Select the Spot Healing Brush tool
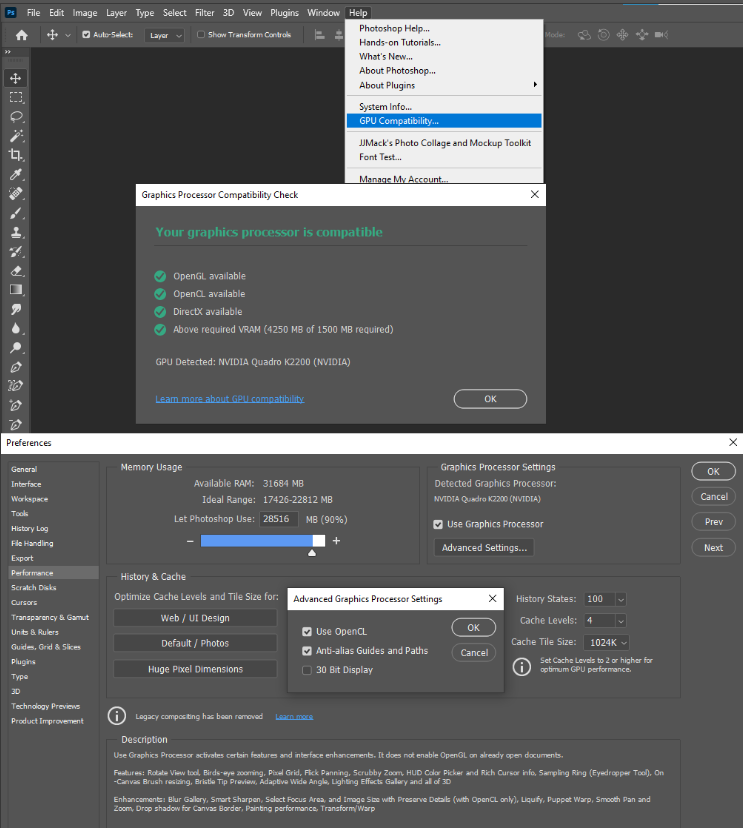The width and height of the screenshot is (743, 828). point(16,194)
